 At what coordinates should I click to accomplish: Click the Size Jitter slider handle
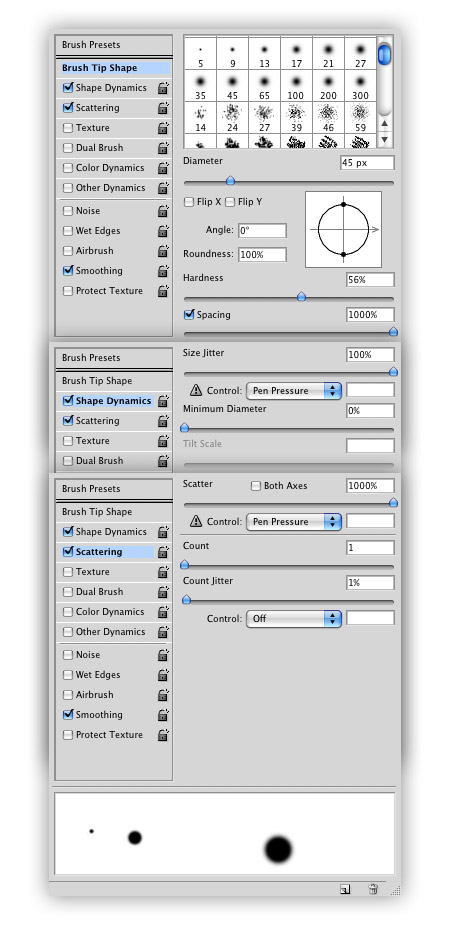point(393,372)
